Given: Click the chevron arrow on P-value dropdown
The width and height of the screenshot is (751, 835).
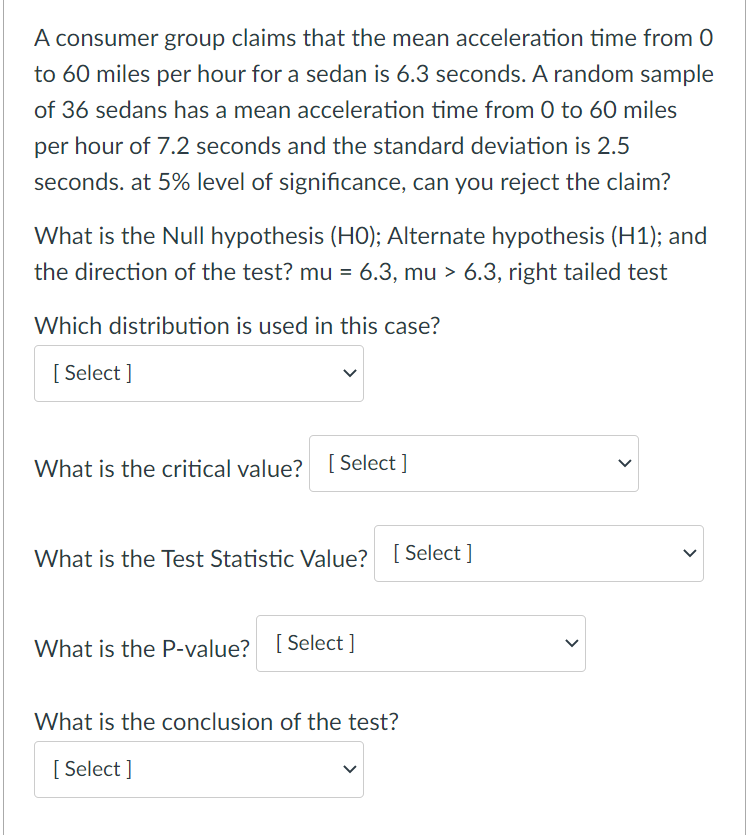Looking at the screenshot, I should (x=569, y=644).
